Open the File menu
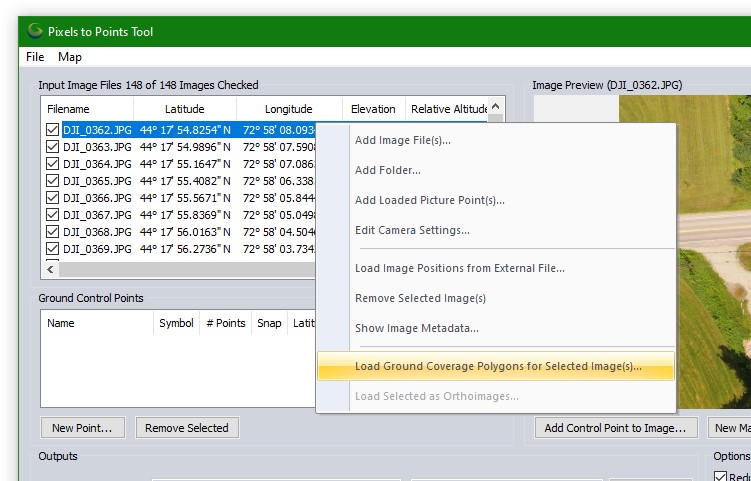Viewport: 751px width, 481px height. click(x=35, y=57)
